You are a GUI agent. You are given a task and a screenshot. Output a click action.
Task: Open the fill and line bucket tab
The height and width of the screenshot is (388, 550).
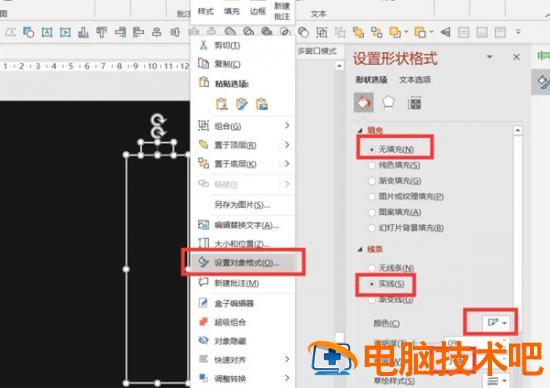point(363,102)
